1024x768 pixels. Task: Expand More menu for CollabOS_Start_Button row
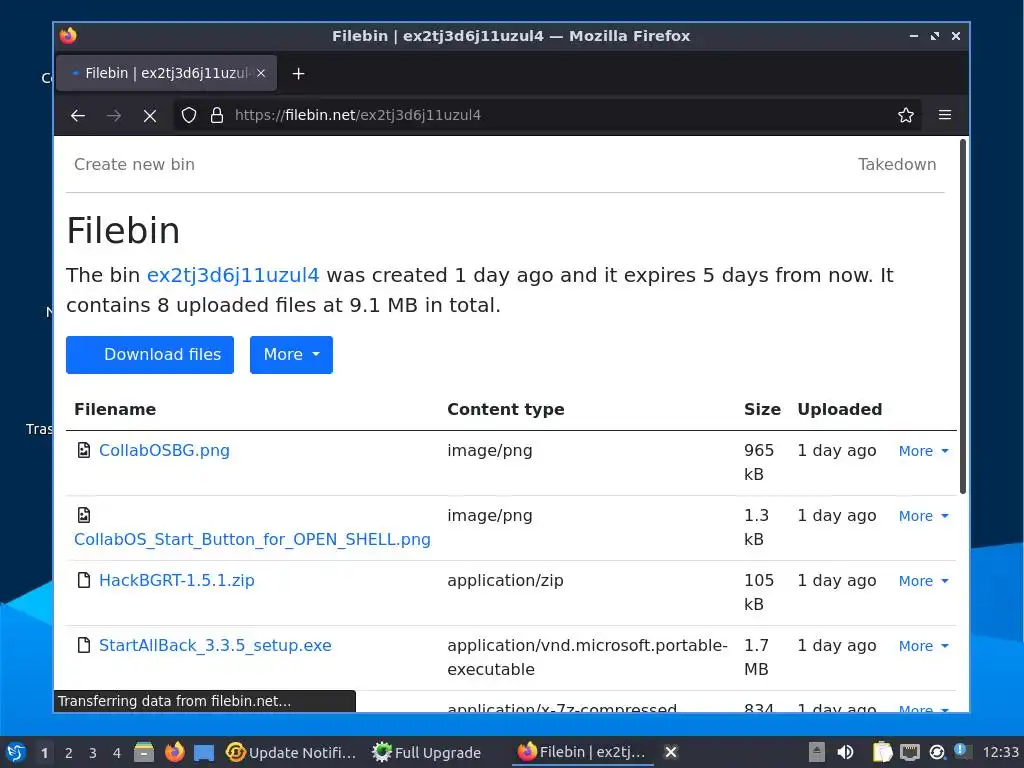[x=923, y=516]
